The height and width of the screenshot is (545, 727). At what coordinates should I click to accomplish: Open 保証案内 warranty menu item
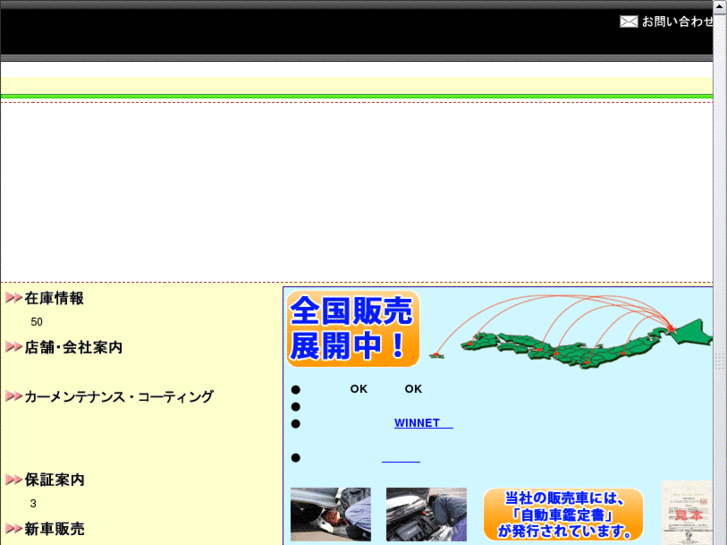tap(55, 480)
